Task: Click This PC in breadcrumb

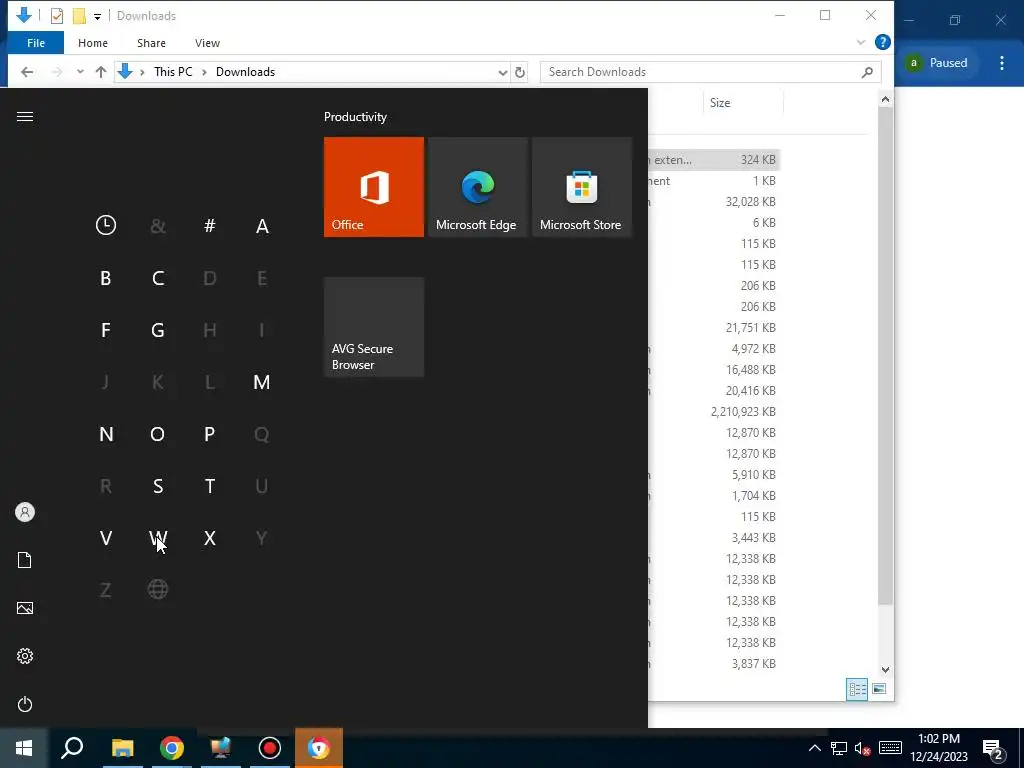Action: click(x=173, y=72)
